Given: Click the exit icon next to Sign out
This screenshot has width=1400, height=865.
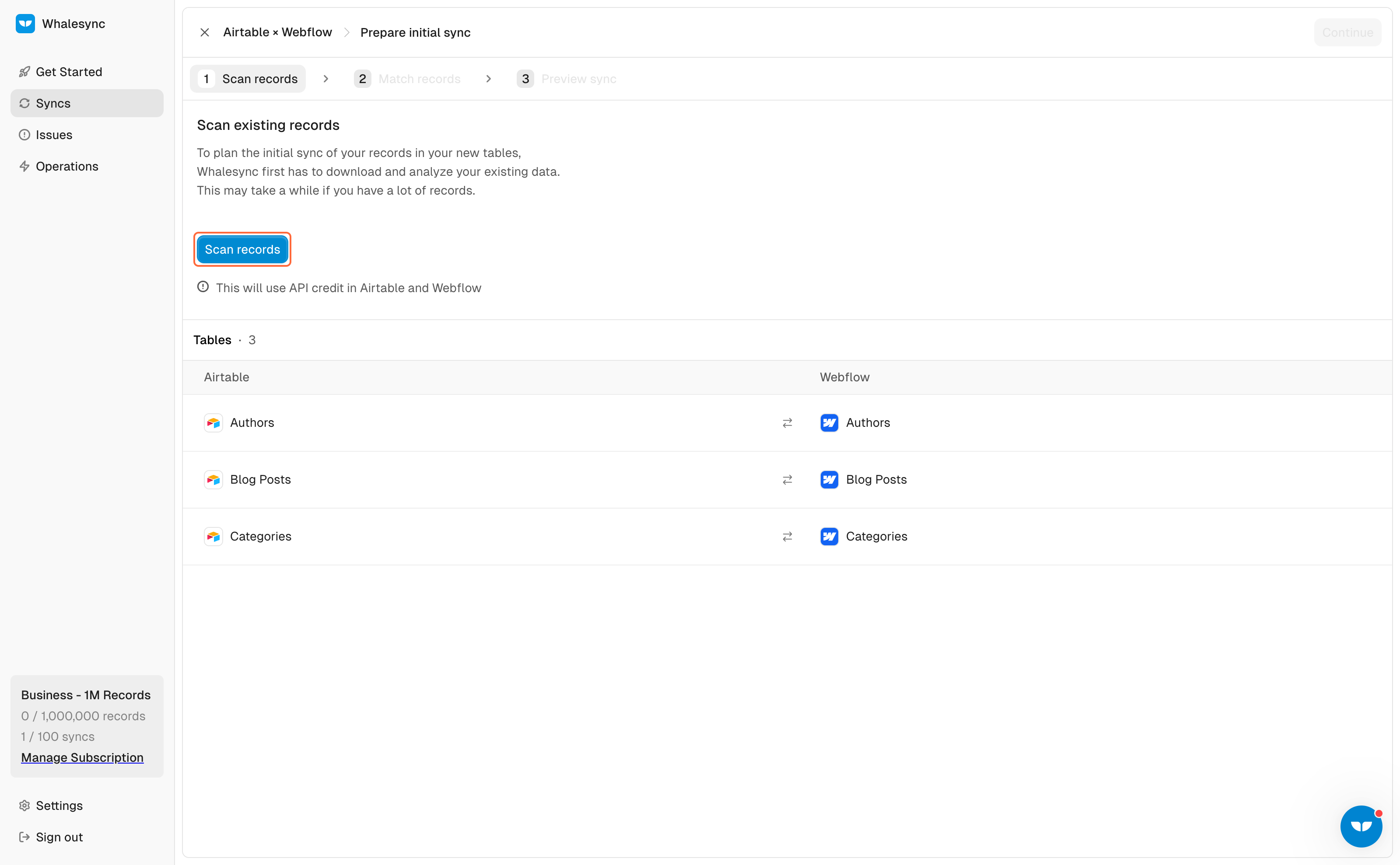Looking at the screenshot, I should point(24,837).
